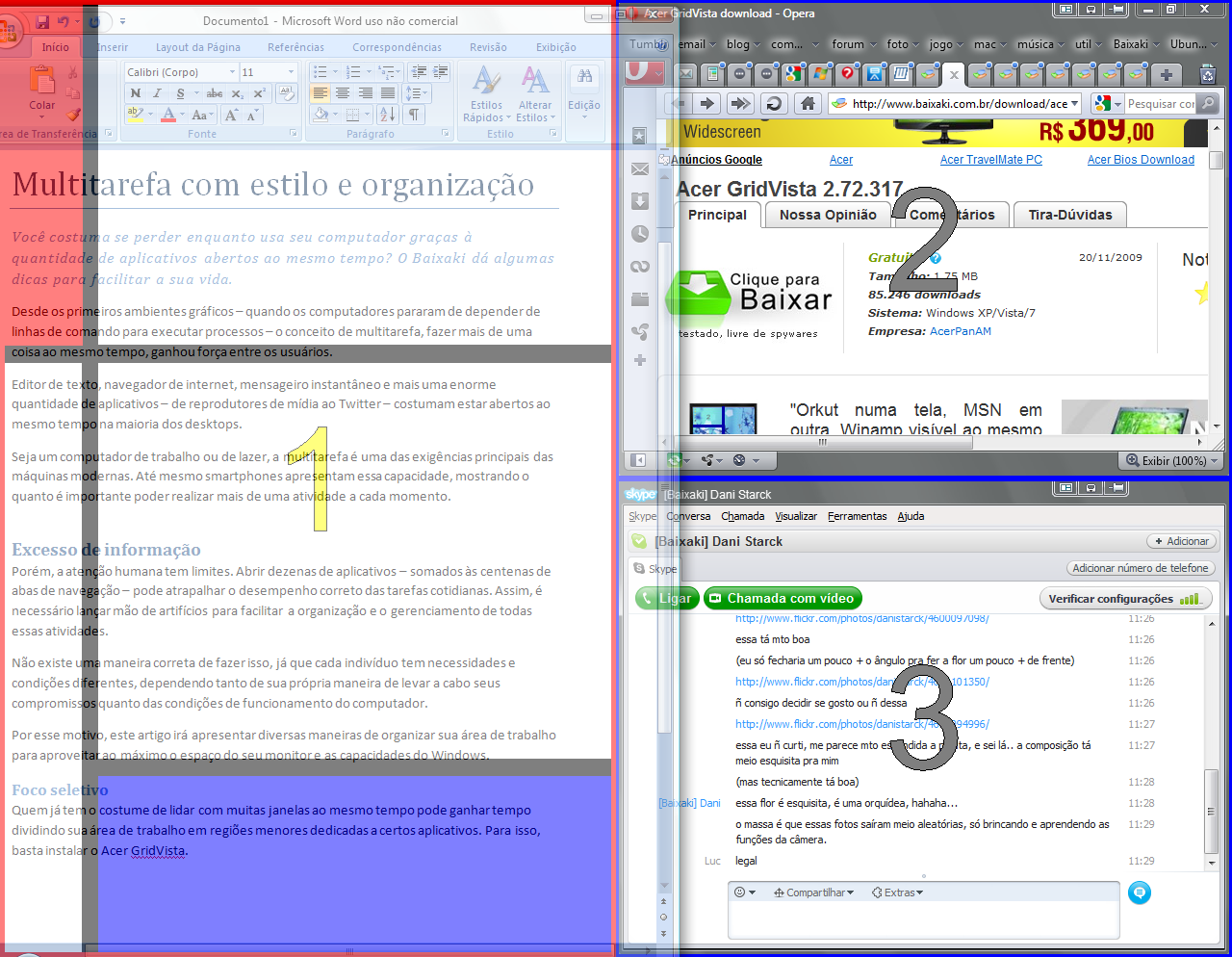Viewport: 1232px width, 957px height.
Task: Undo the last action in Word
Action: (x=64, y=20)
